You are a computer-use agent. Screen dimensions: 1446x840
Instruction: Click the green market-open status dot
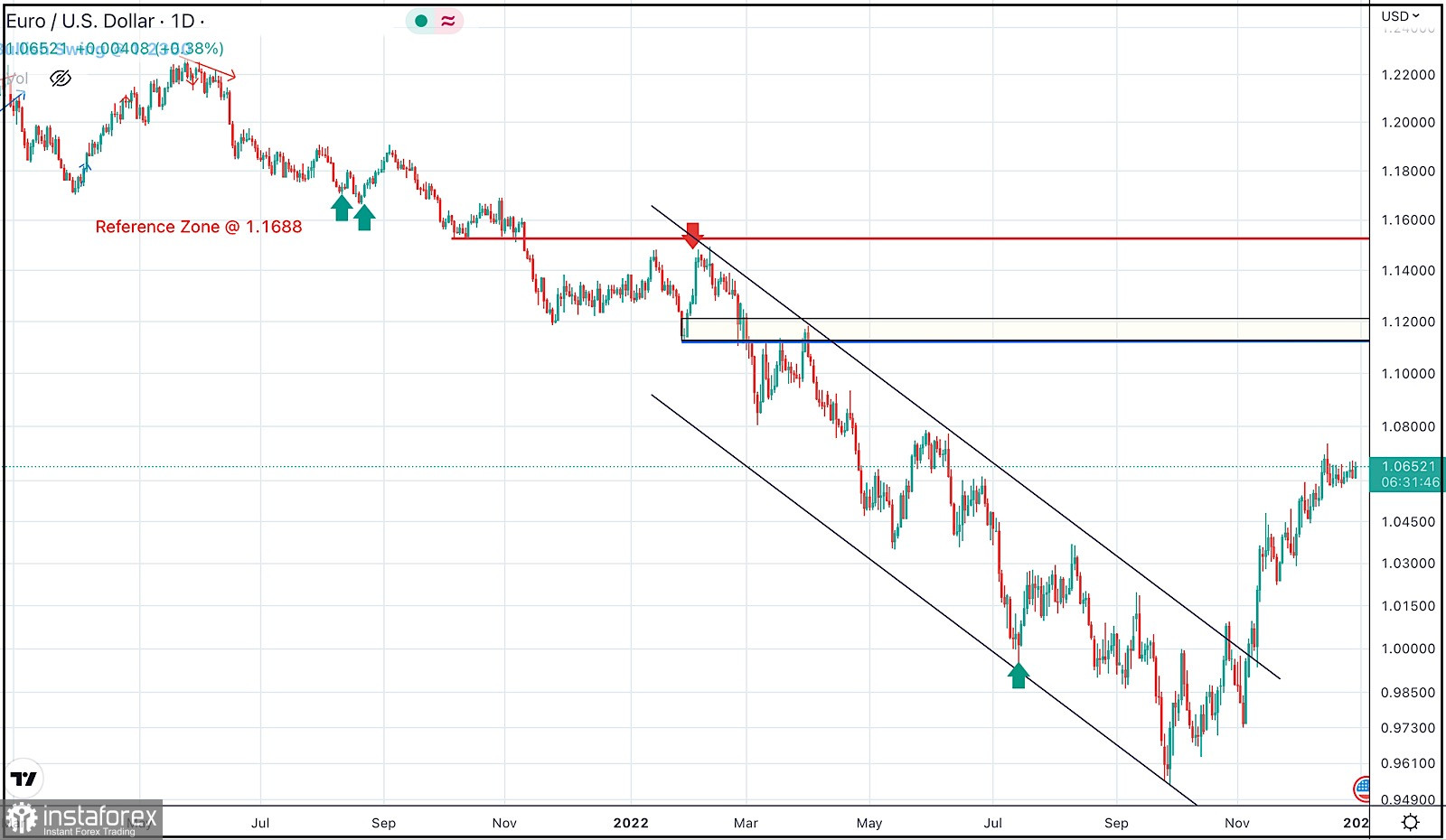pos(421,21)
